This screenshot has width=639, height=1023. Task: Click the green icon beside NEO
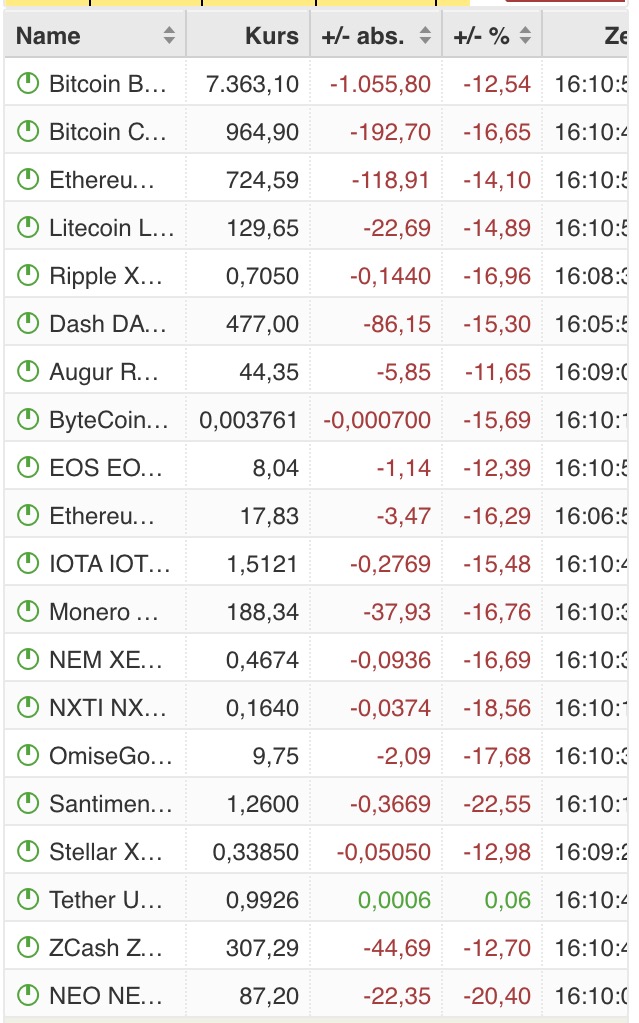click(28, 996)
